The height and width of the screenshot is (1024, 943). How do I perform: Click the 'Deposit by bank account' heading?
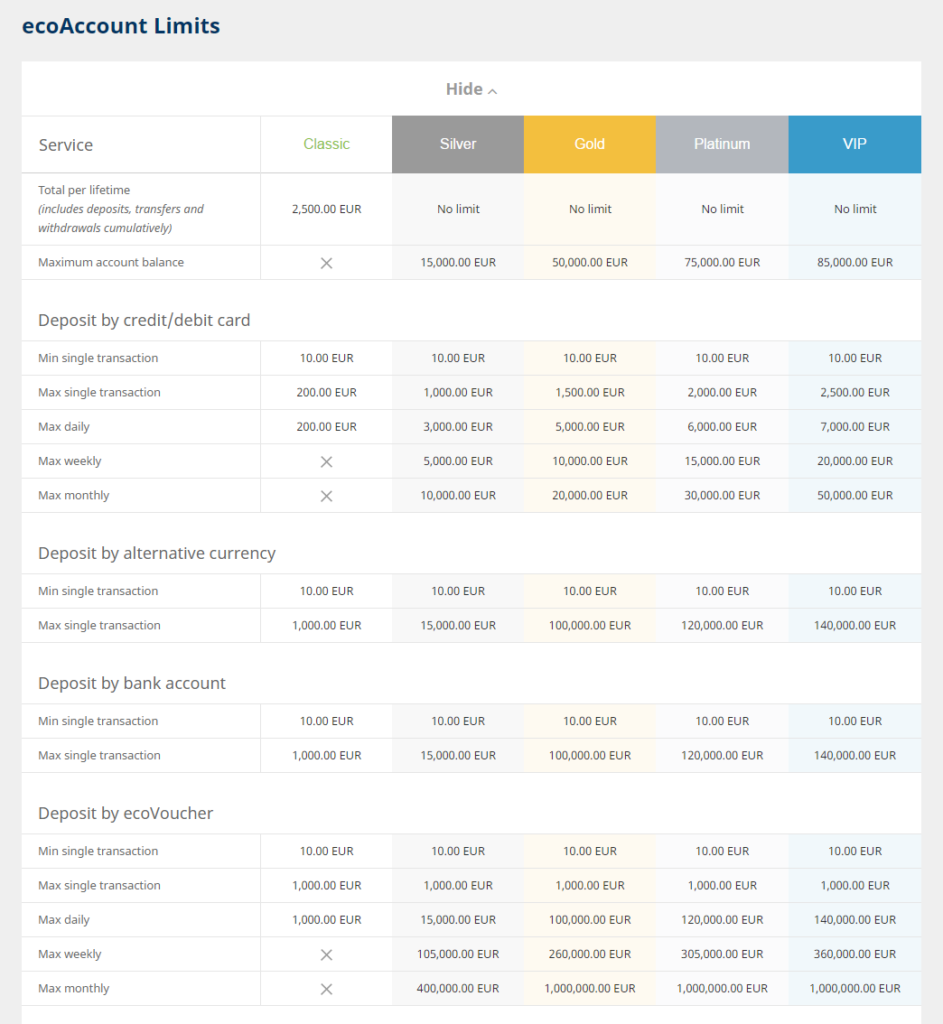(x=132, y=683)
